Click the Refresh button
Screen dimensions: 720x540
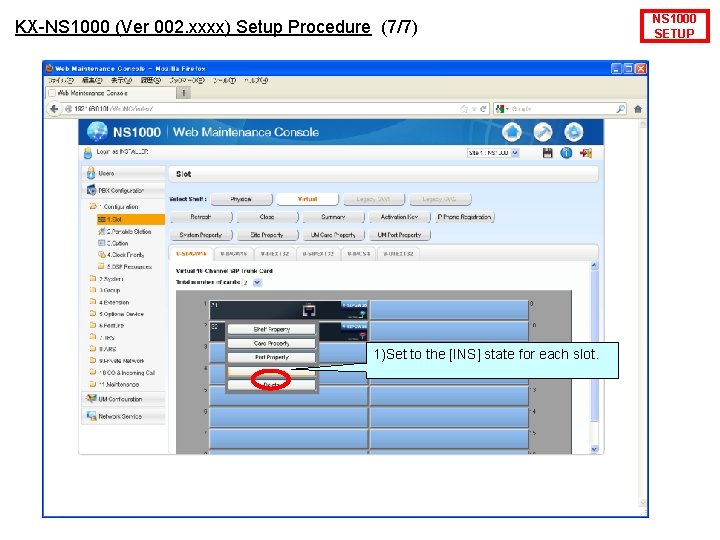point(201,217)
